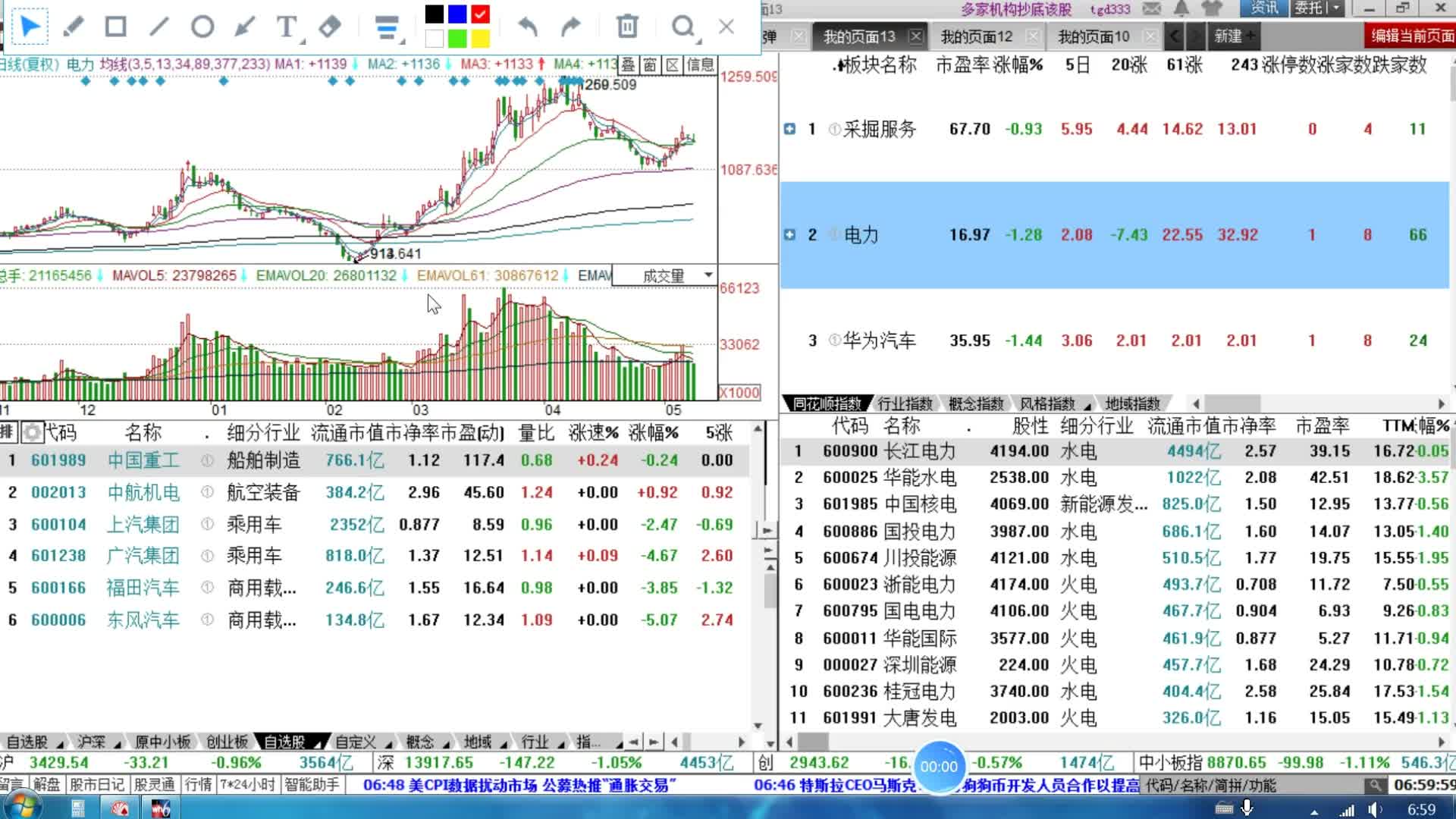Open the line thickness options
Screen dimensions: 1456x819
pos(388,28)
